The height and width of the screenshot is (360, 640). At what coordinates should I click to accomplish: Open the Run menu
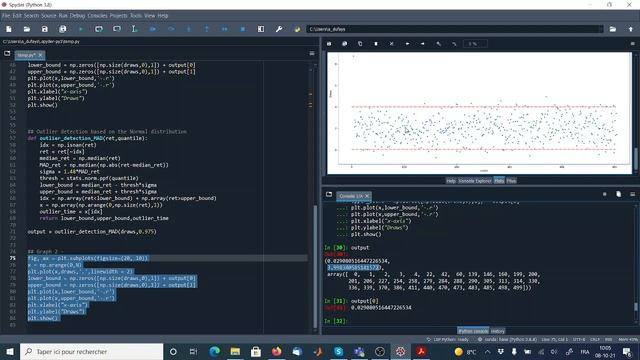63,16
